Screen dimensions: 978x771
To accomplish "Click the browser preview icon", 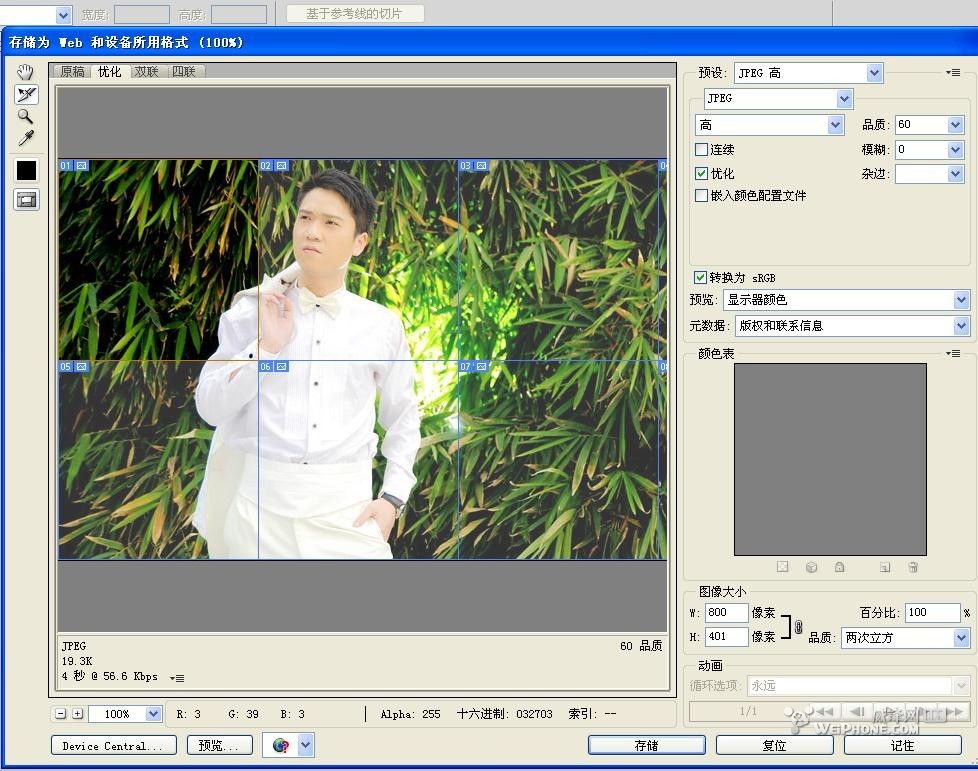I will click(x=281, y=745).
